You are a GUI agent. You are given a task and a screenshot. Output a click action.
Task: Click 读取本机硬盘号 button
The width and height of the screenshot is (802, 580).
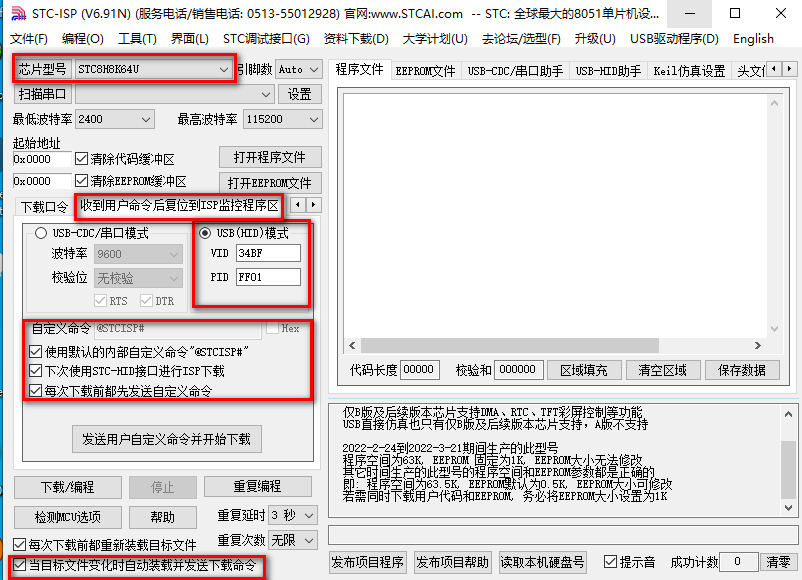click(x=543, y=562)
